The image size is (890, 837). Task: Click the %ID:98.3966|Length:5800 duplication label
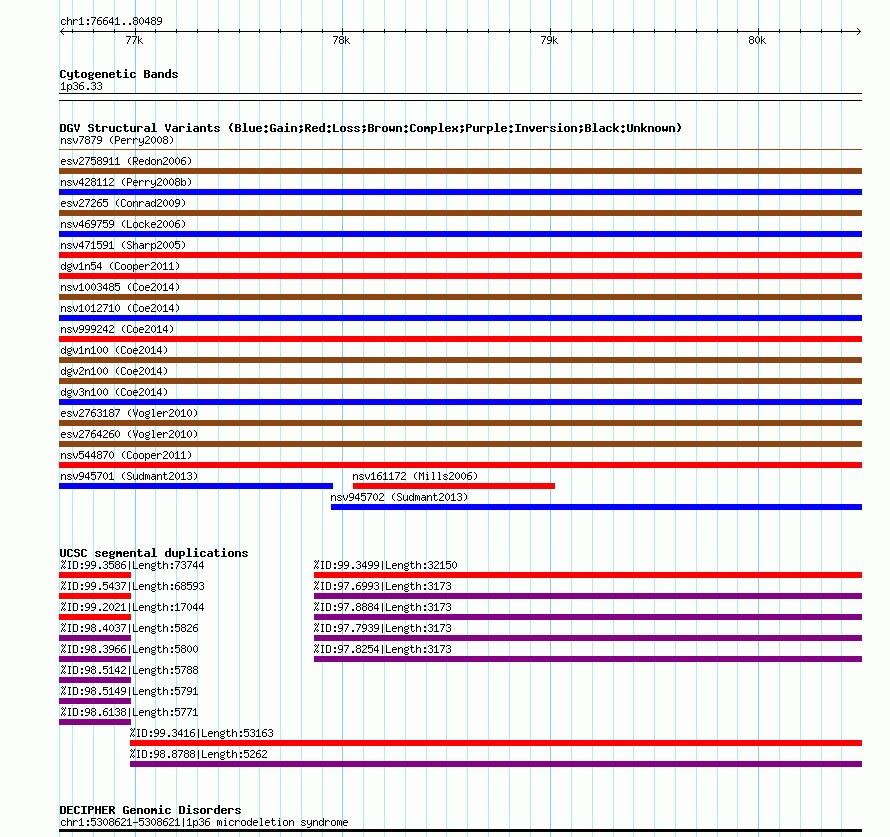click(x=129, y=649)
